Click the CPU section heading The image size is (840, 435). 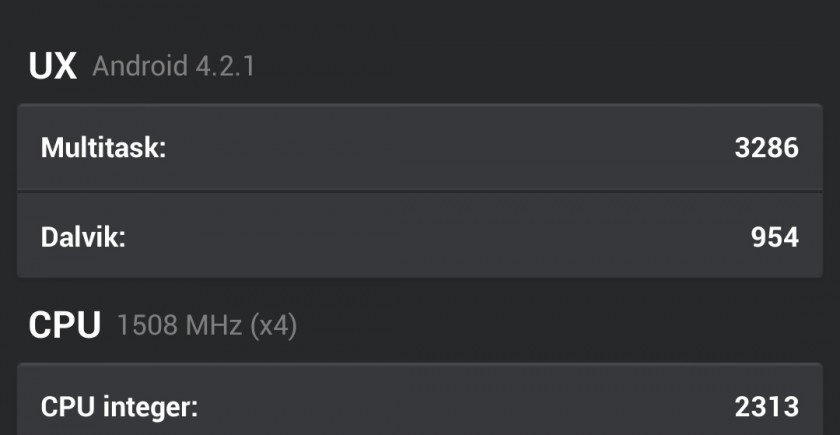(x=64, y=325)
